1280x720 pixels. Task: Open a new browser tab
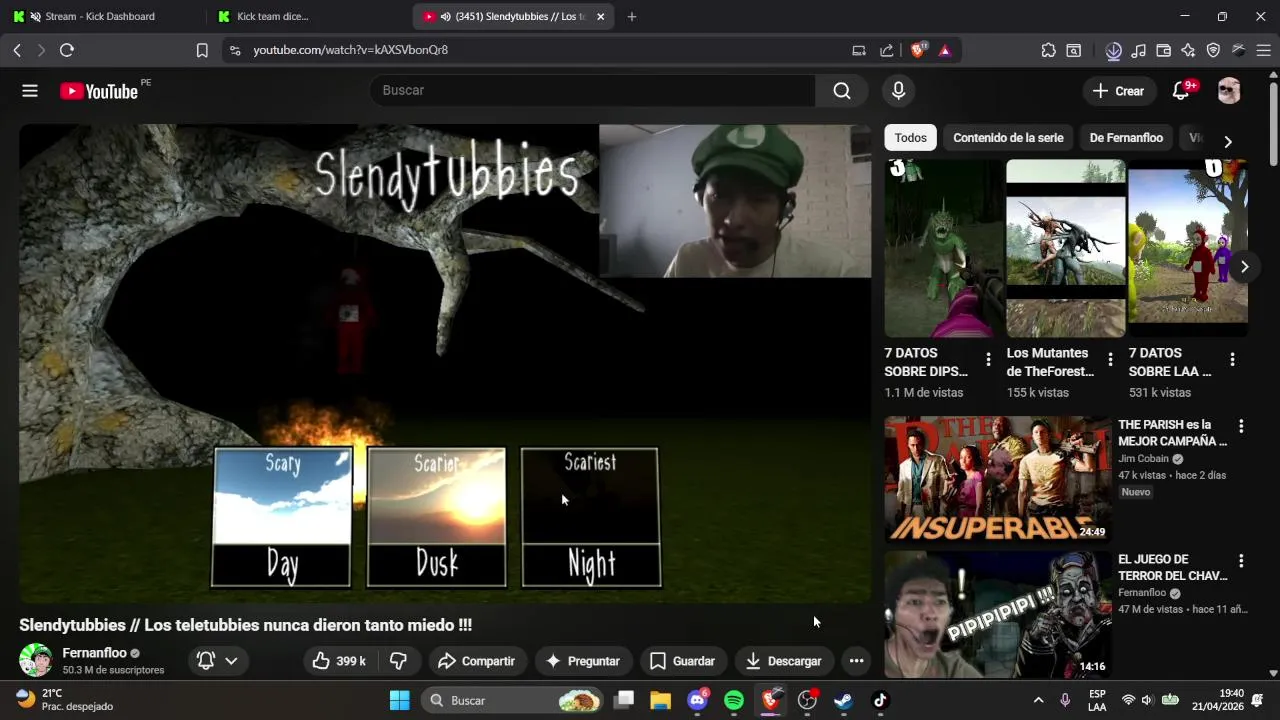click(631, 17)
